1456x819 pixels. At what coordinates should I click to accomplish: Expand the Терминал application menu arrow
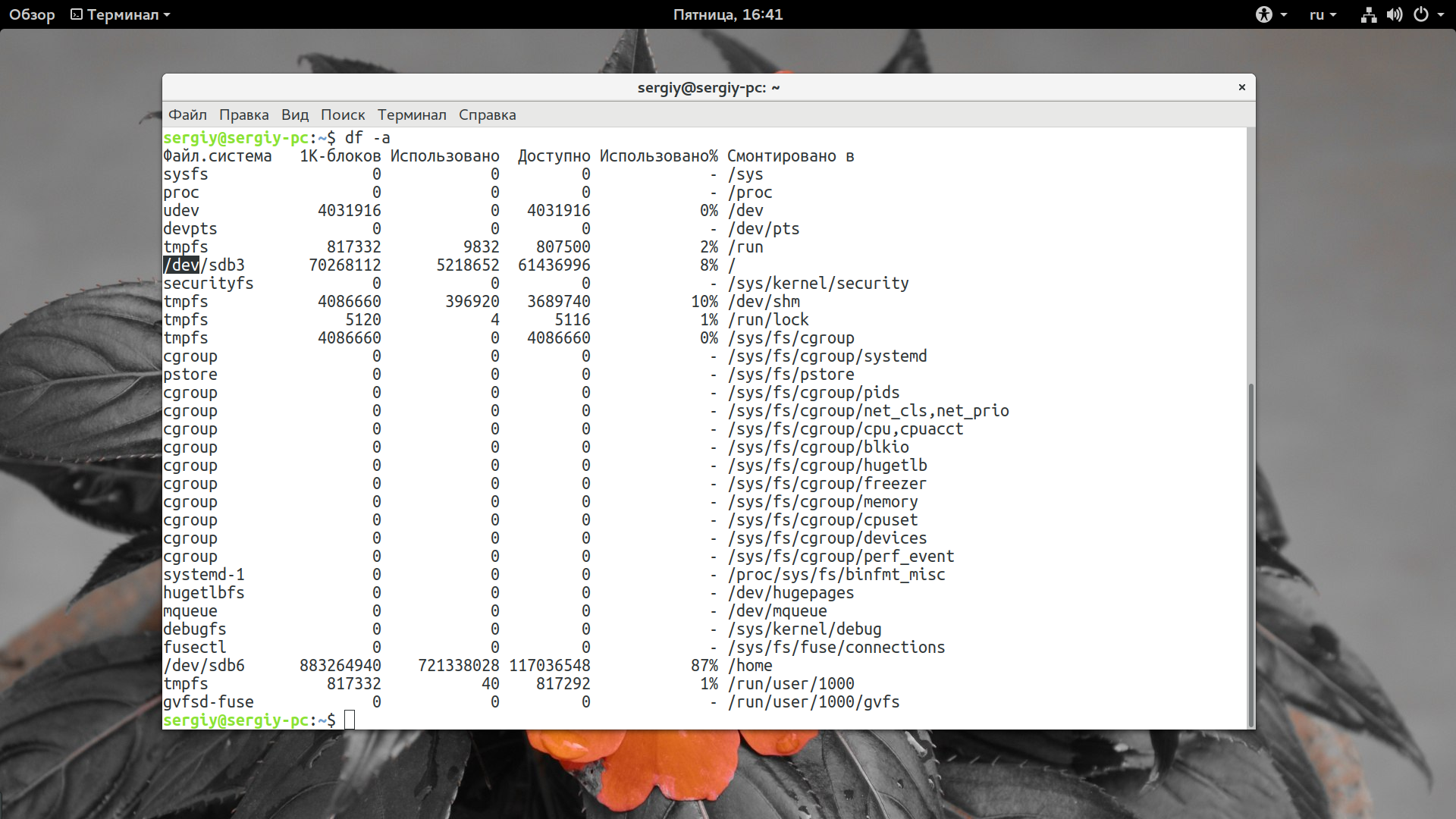167,14
